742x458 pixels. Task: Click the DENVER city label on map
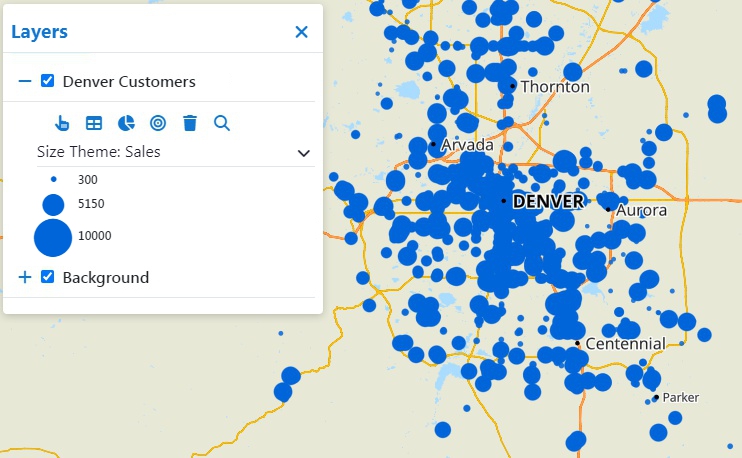547,201
